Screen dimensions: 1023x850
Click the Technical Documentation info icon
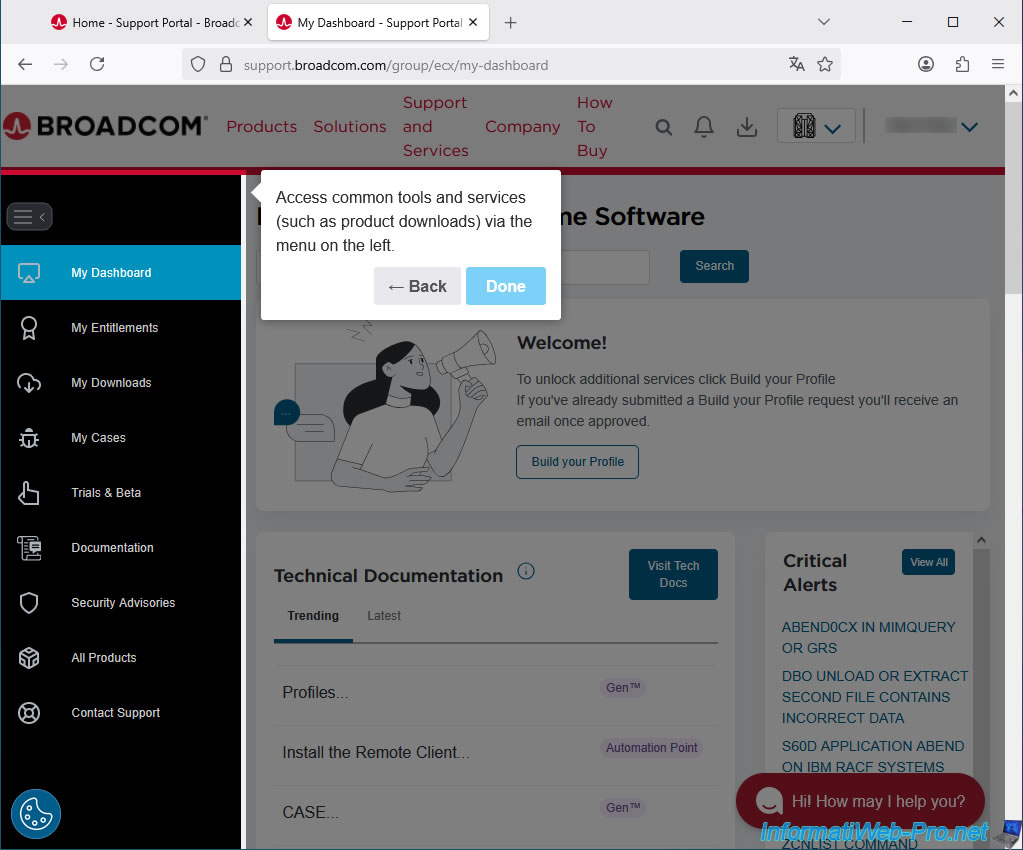point(526,572)
